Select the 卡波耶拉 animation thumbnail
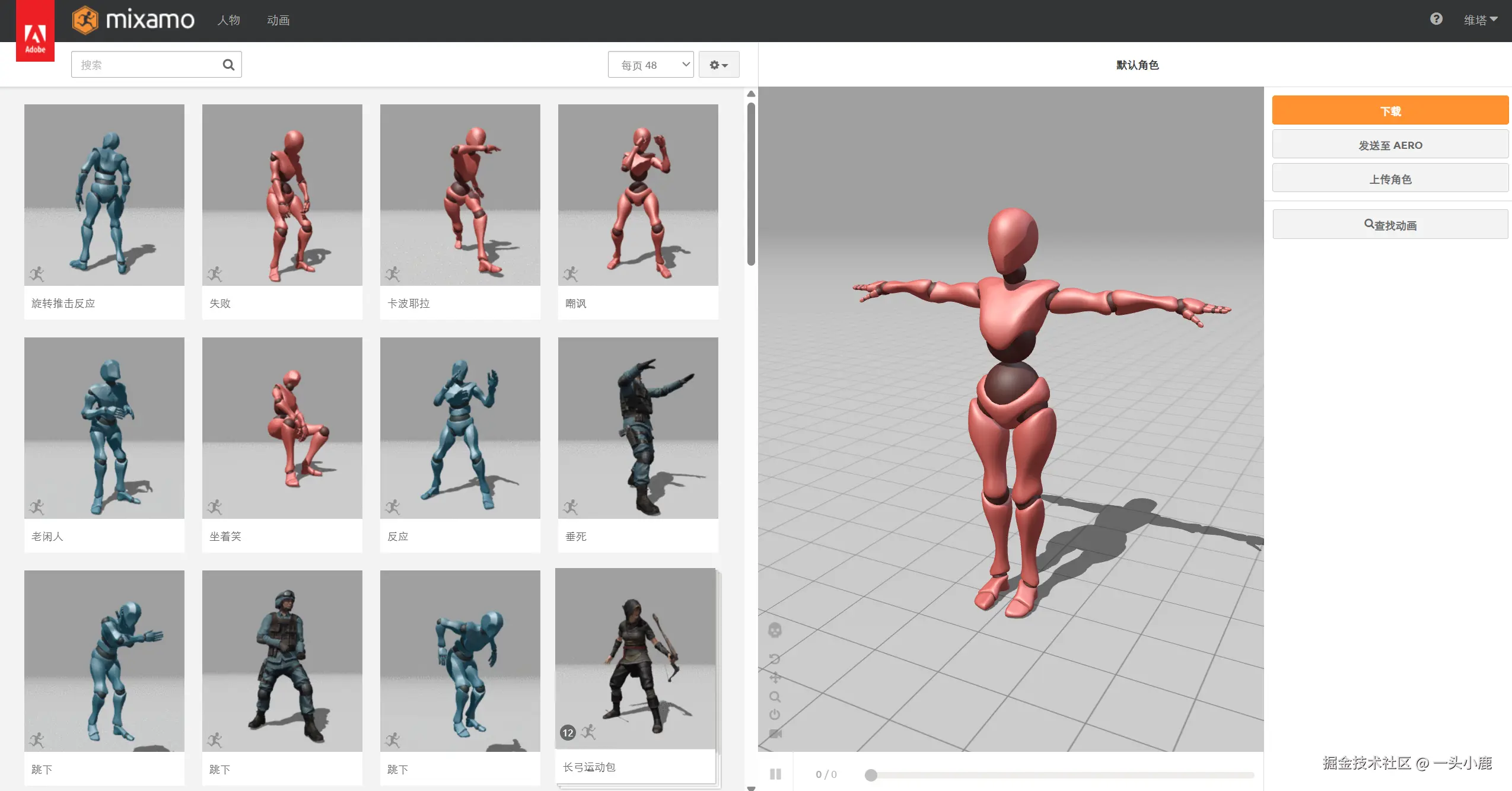This screenshot has height=791, width=1512. click(460, 195)
